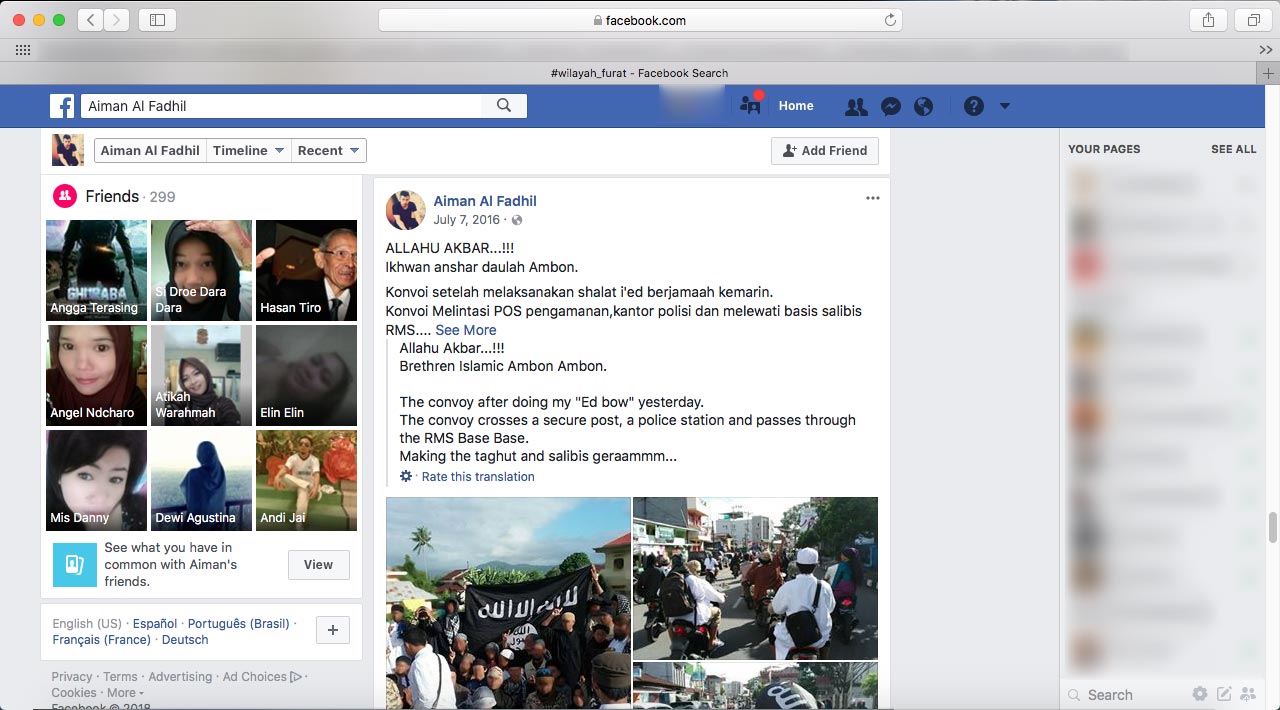Viewport: 1280px width, 710px height.
Task: Go to the Home tab
Action: (x=796, y=106)
